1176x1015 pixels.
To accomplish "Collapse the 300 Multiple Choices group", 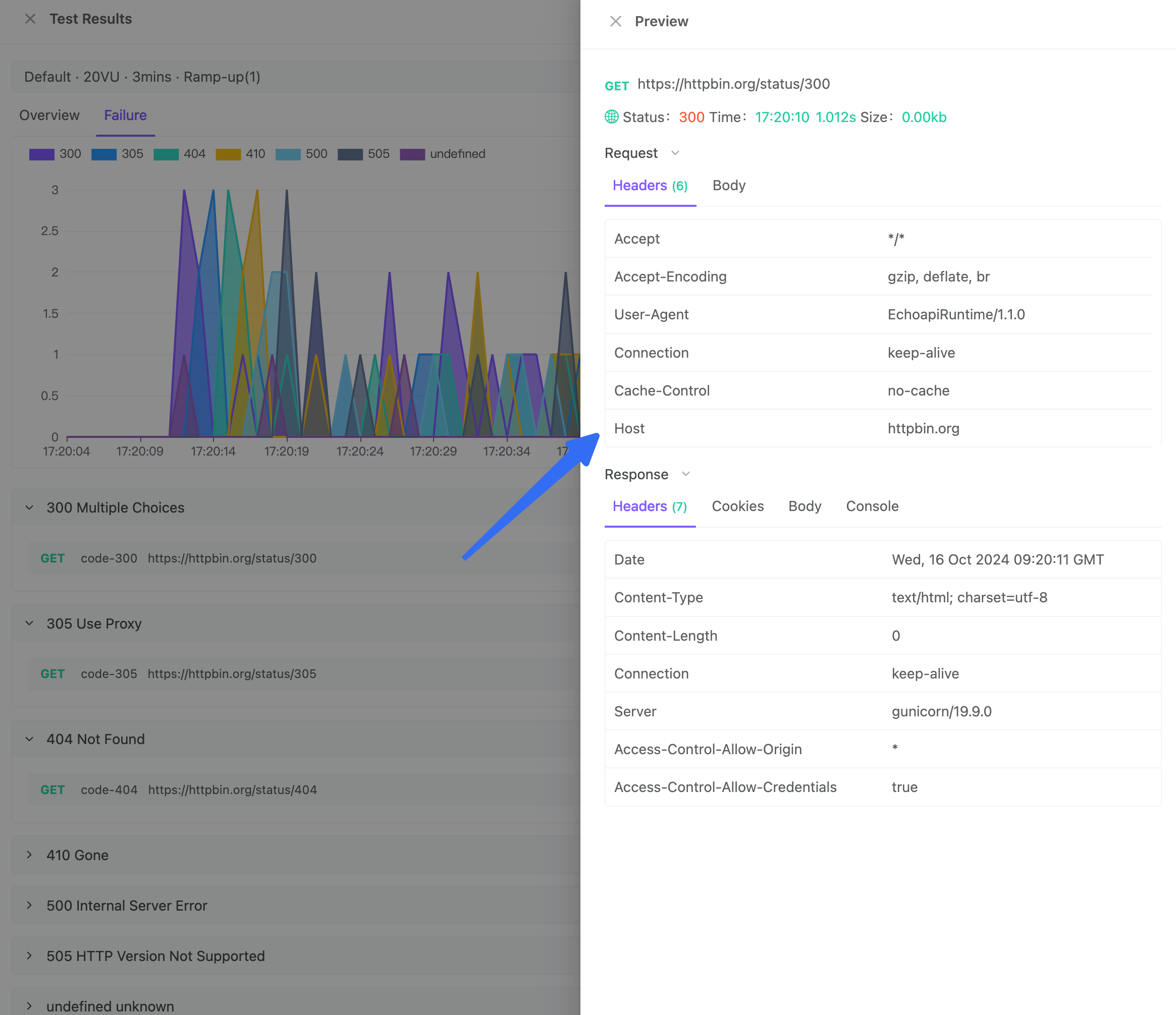I will pos(29,507).
